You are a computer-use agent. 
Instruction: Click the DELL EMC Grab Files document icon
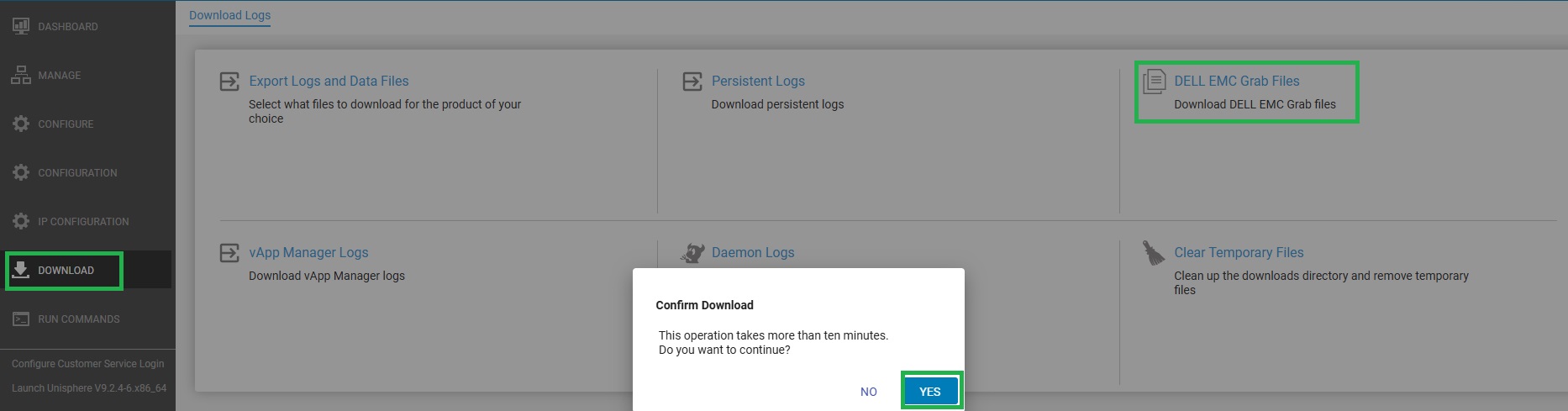(1155, 82)
